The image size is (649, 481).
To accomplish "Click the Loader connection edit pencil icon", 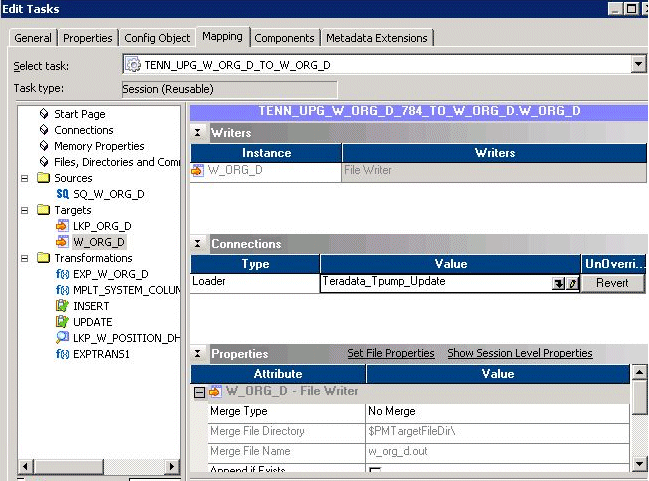I will click(x=572, y=284).
